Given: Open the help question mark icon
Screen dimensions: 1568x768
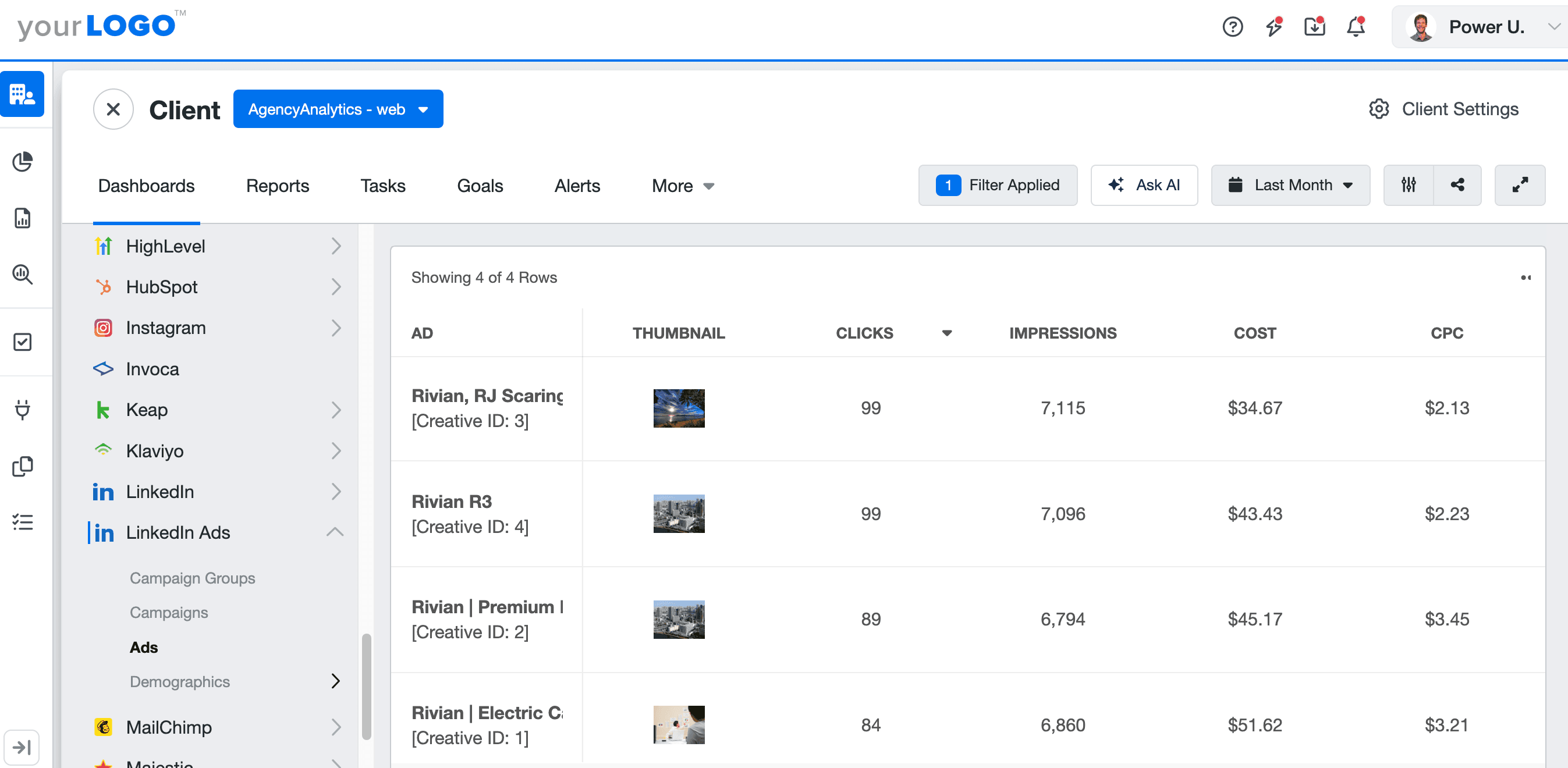Looking at the screenshot, I should click(x=1233, y=27).
